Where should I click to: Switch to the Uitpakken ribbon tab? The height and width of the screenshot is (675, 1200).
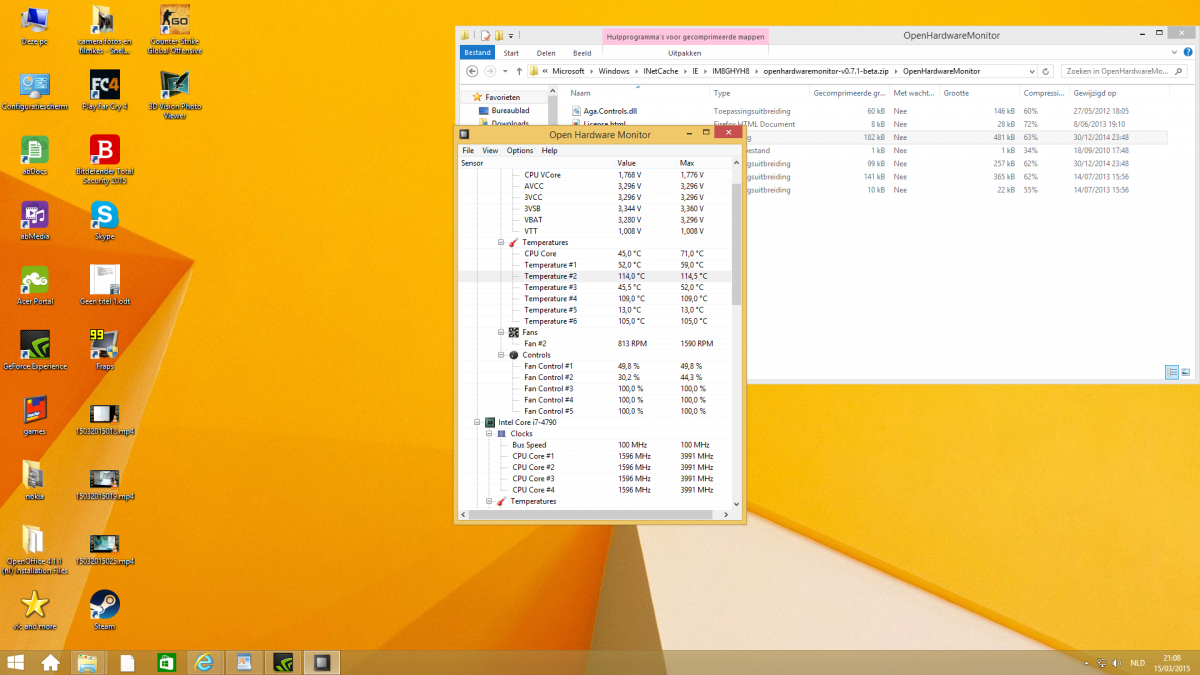(684, 53)
